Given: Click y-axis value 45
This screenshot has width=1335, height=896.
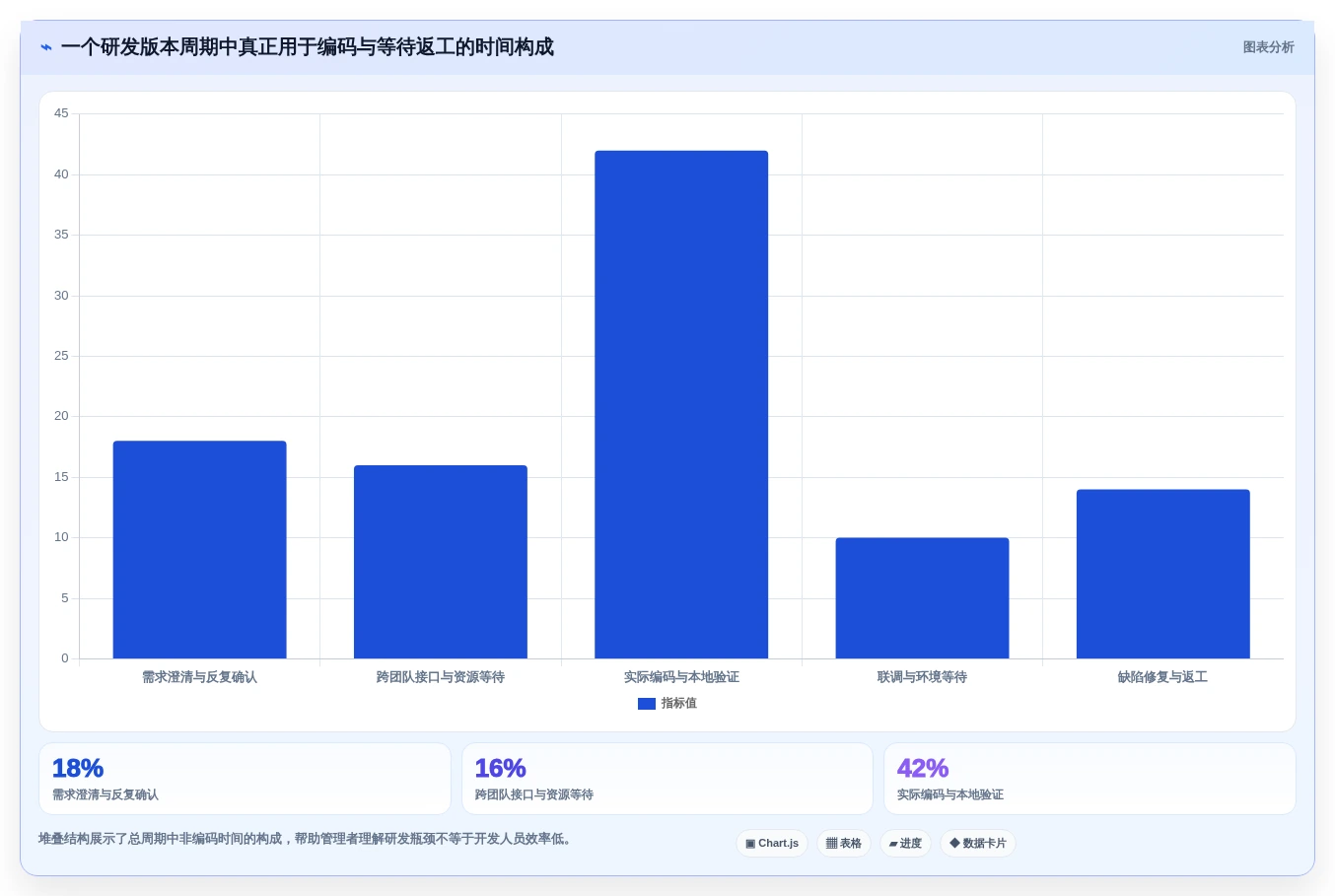Looking at the screenshot, I should (x=61, y=113).
